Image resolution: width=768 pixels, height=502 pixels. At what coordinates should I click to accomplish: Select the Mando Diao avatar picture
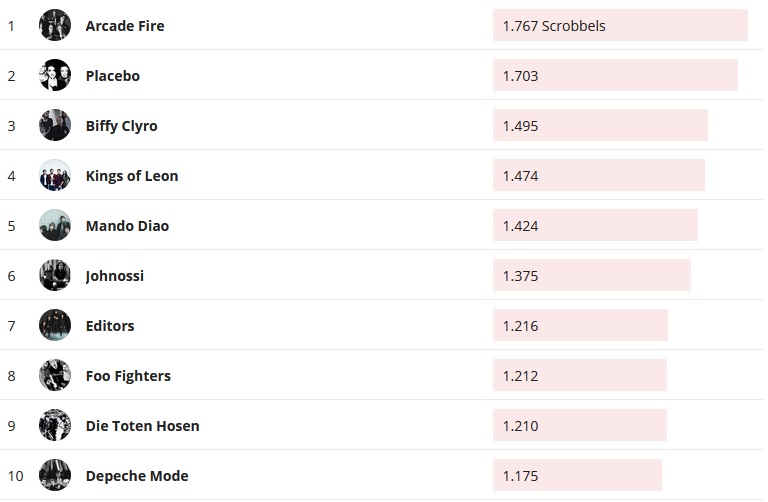coord(55,225)
